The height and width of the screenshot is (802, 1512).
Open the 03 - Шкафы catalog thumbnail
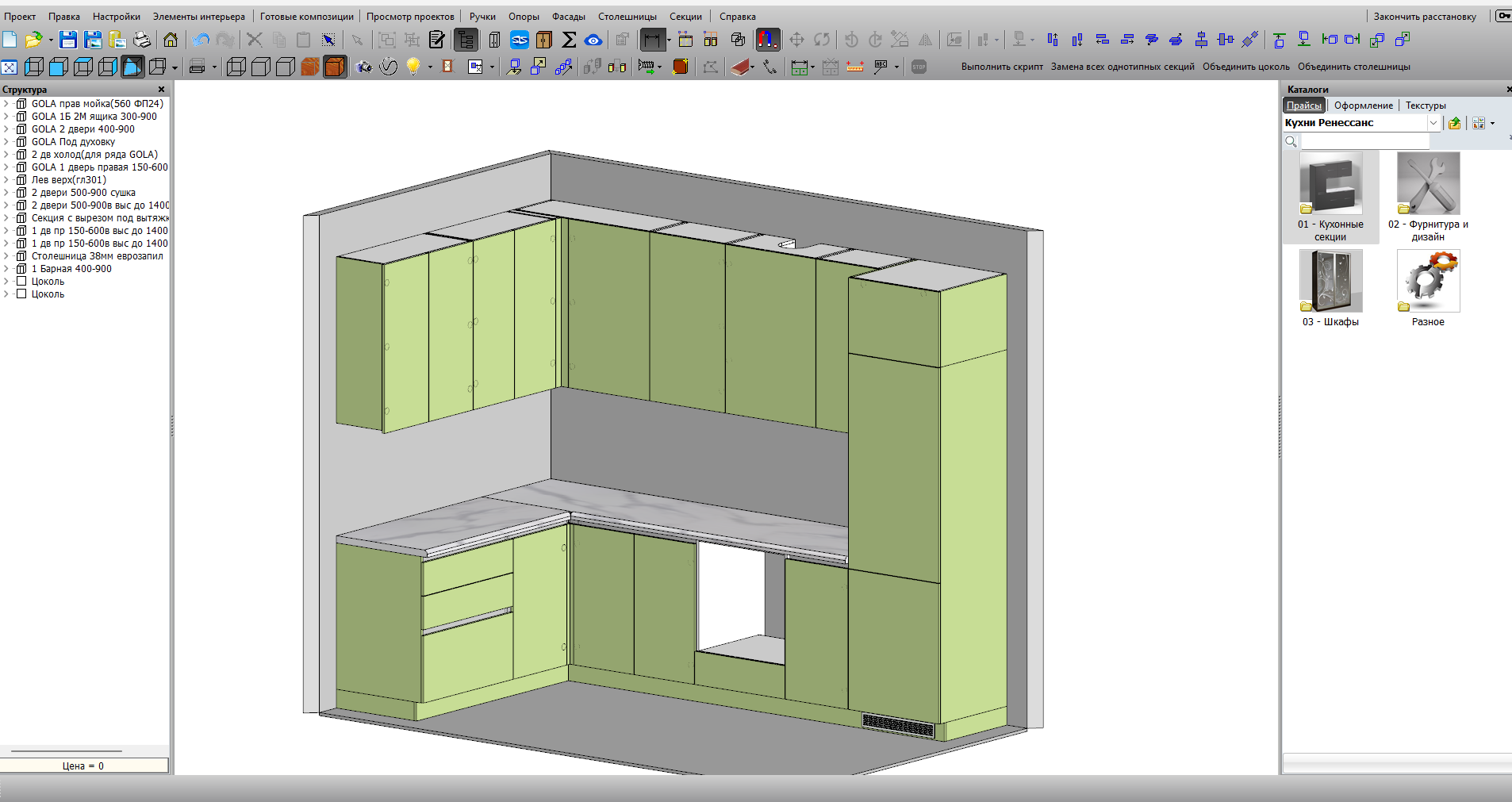click(1330, 282)
